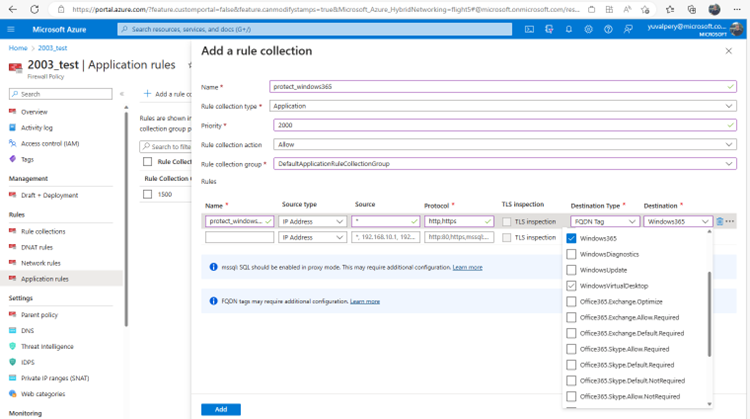Enable TLS inspection for the first rule
750x419 pixels.
pos(507,221)
